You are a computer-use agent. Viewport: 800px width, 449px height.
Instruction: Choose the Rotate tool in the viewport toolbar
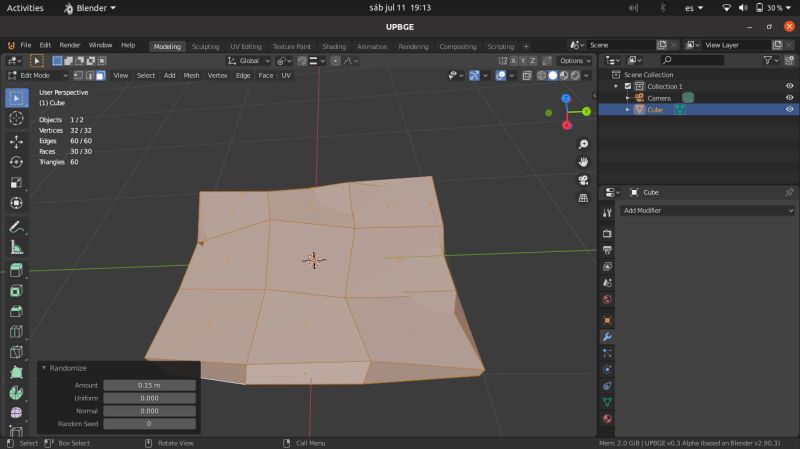16,162
